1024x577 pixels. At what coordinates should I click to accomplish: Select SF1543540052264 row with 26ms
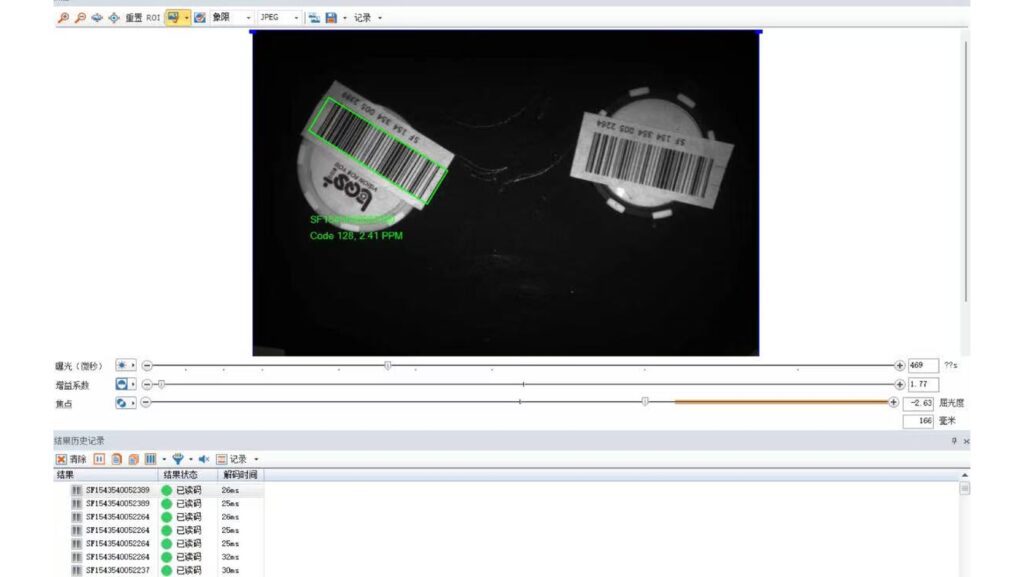tap(159, 517)
